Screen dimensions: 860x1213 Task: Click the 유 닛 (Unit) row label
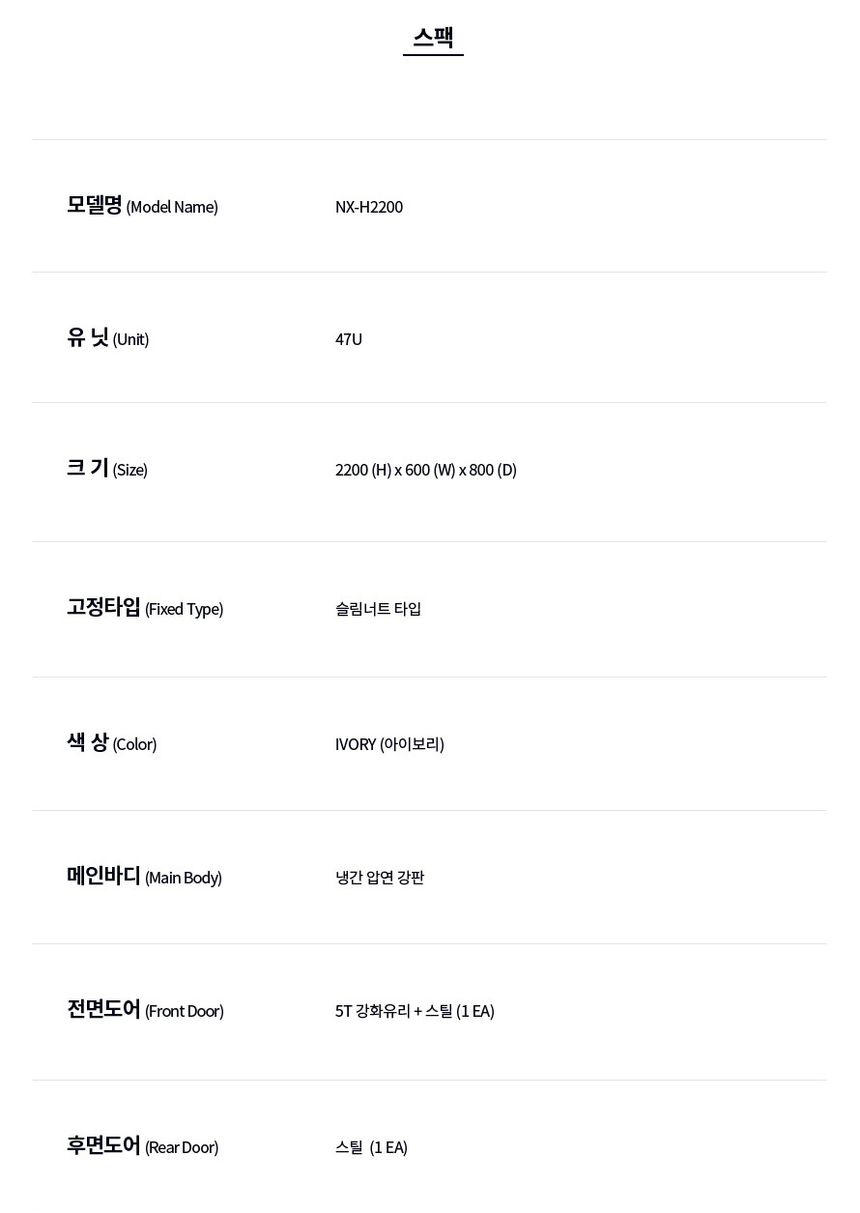108,338
